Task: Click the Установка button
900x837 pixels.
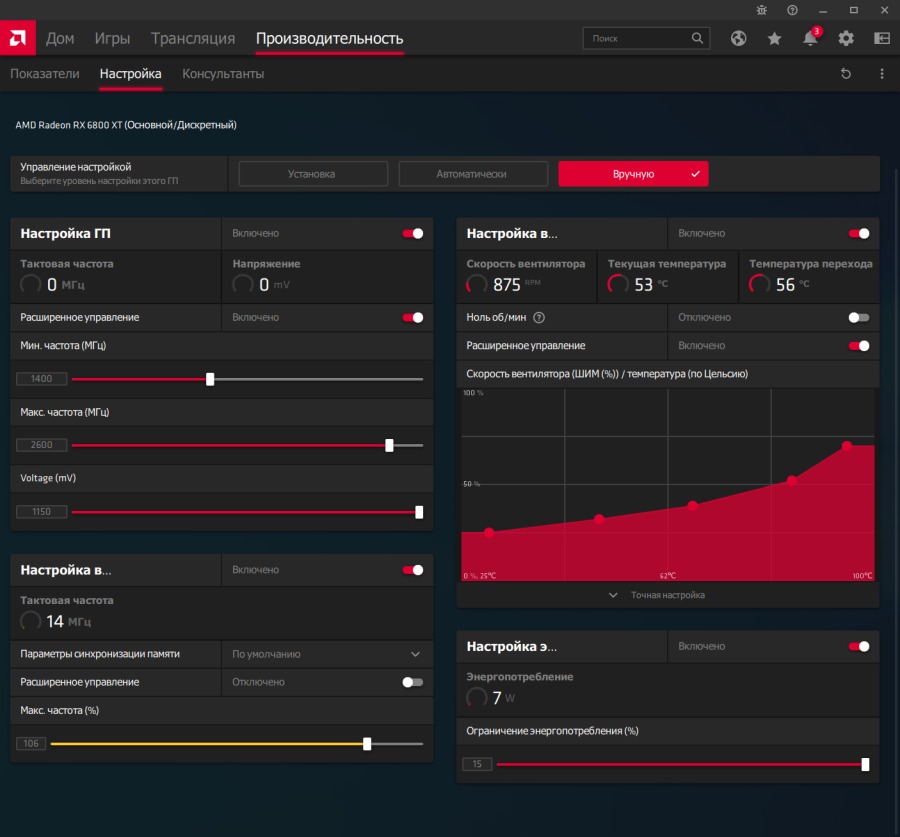Action: pyautogui.click(x=312, y=174)
